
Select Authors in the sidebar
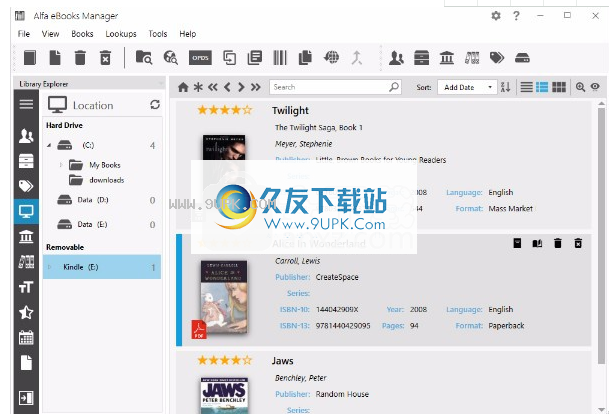click(26, 136)
